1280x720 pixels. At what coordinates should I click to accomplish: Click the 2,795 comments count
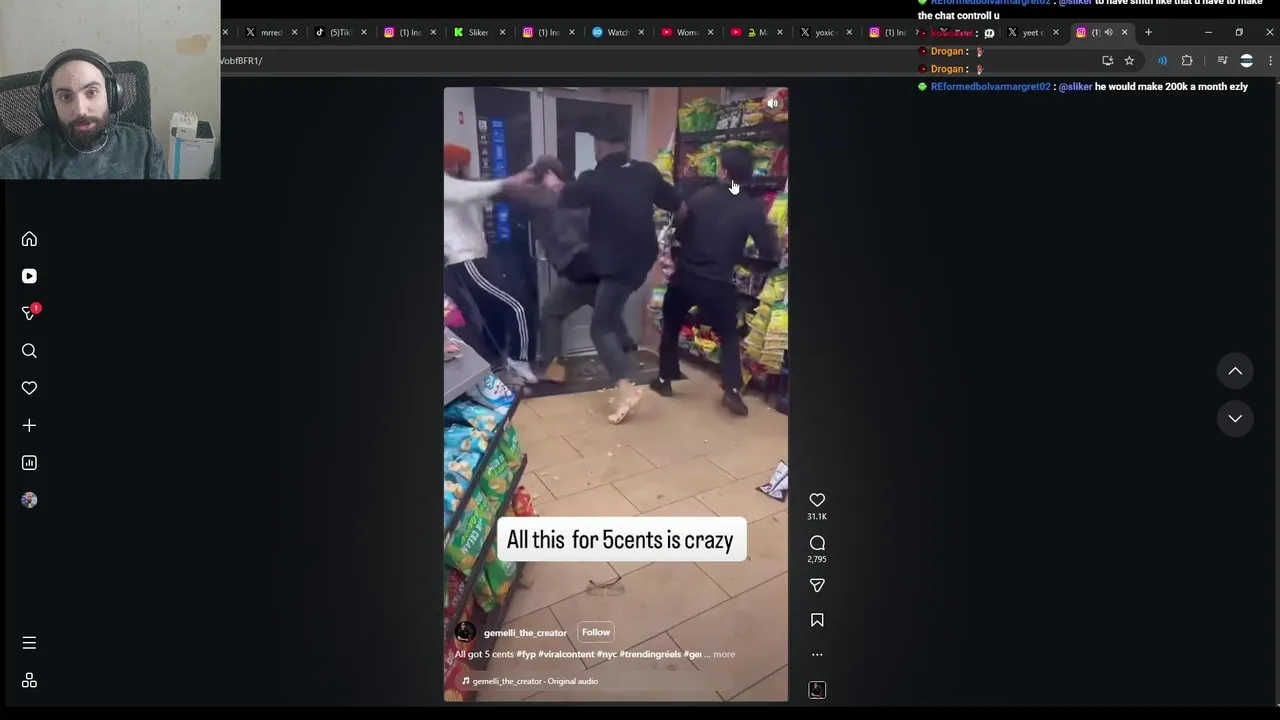click(x=817, y=559)
